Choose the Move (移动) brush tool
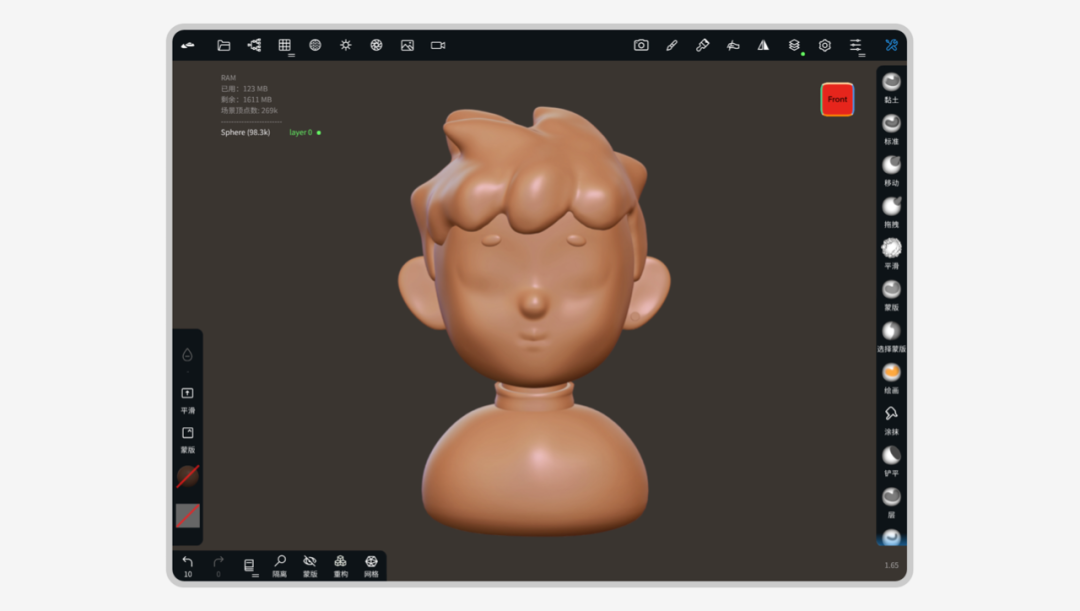This screenshot has height=611, width=1080. [891, 165]
